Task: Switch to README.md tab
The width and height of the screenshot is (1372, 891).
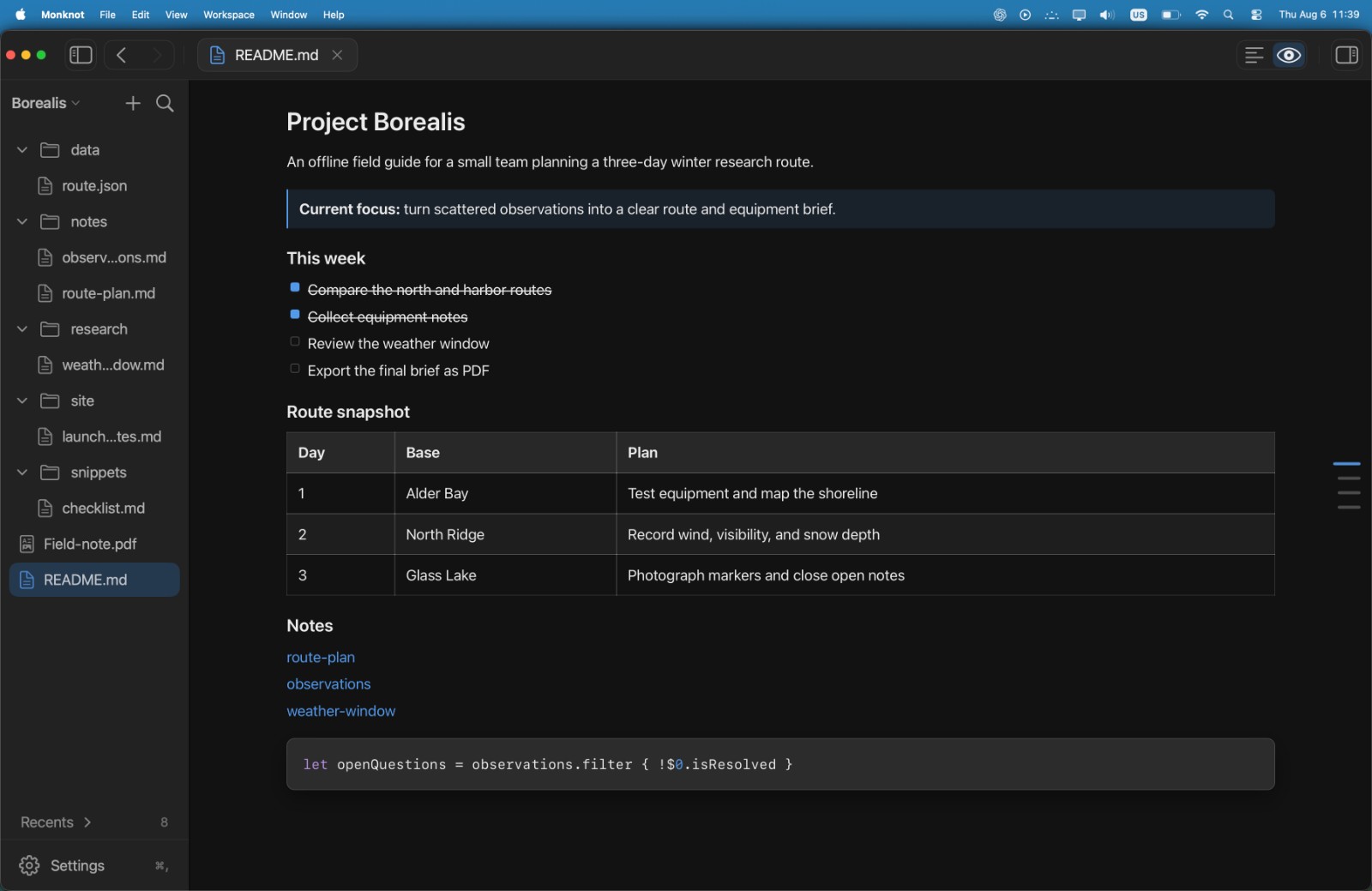Action: [277, 55]
